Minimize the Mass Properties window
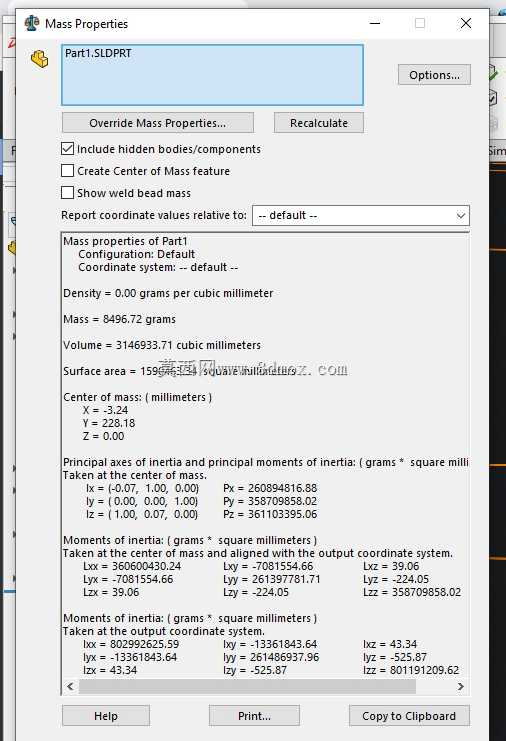506x741 pixels. click(375, 23)
